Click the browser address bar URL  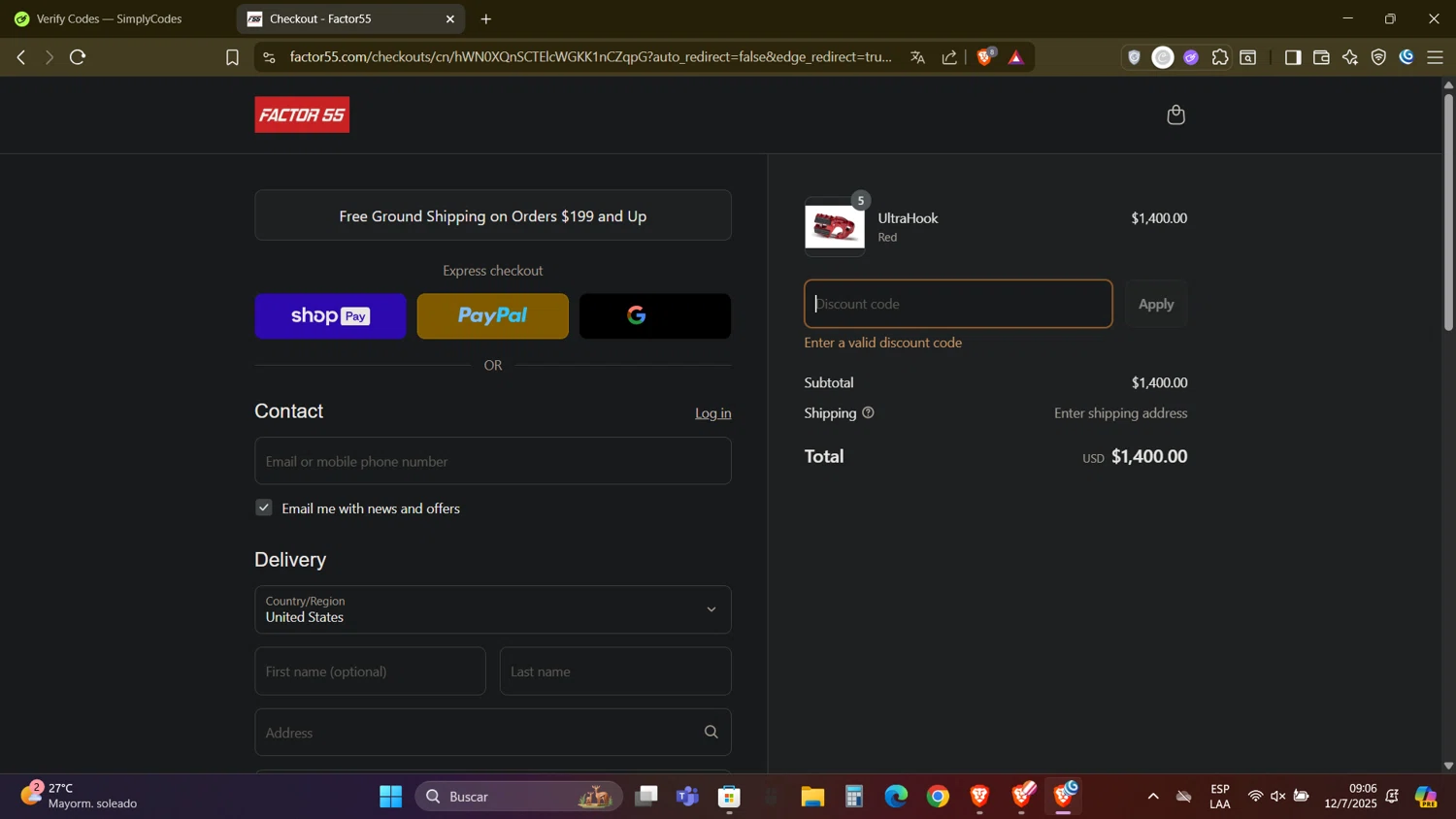tap(590, 57)
